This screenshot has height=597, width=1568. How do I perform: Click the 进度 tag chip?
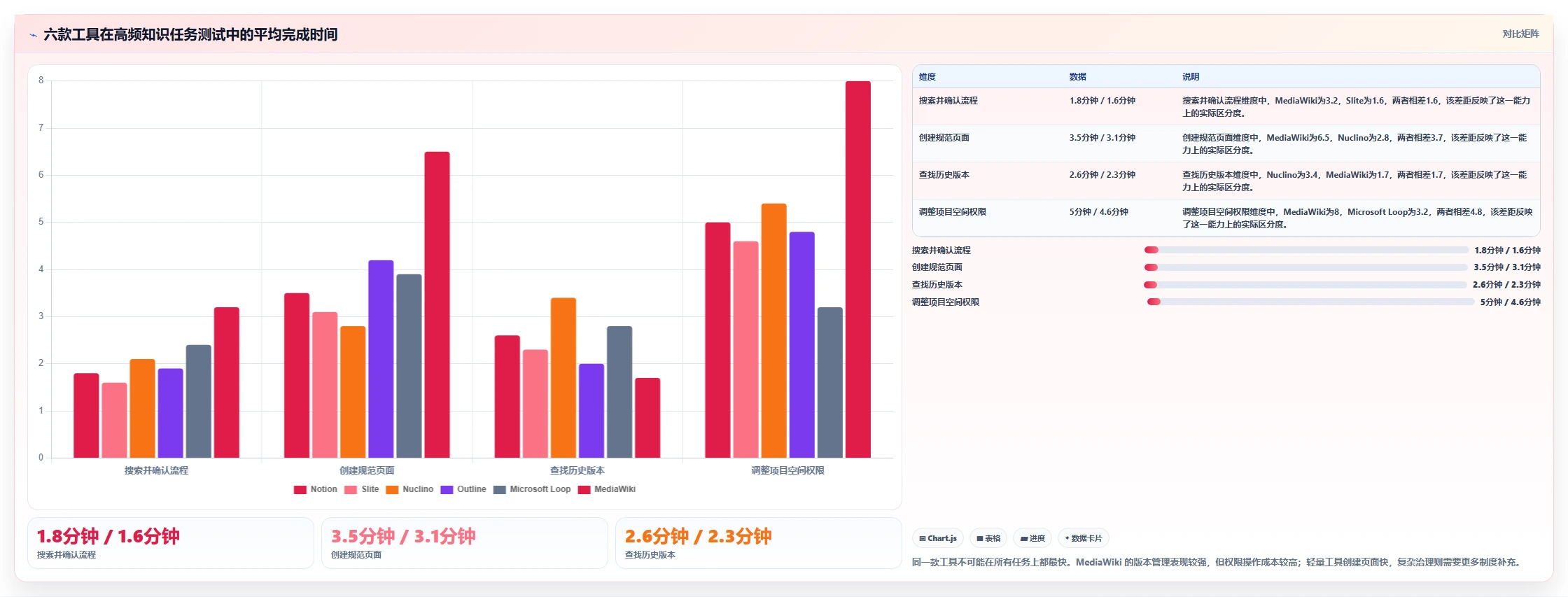tap(1032, 538)
